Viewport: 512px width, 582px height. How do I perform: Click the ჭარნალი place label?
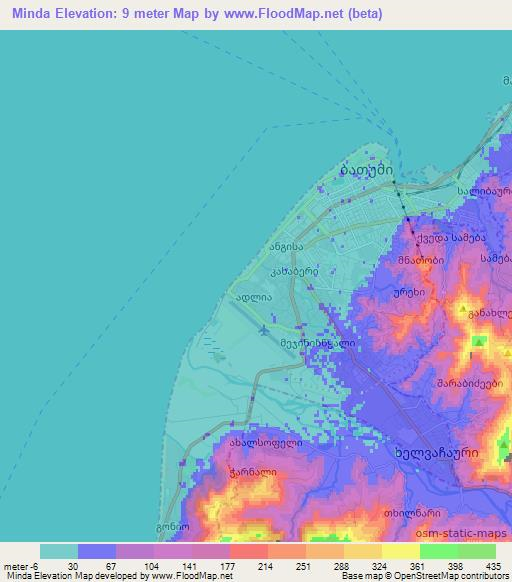[x=253, y=472]
